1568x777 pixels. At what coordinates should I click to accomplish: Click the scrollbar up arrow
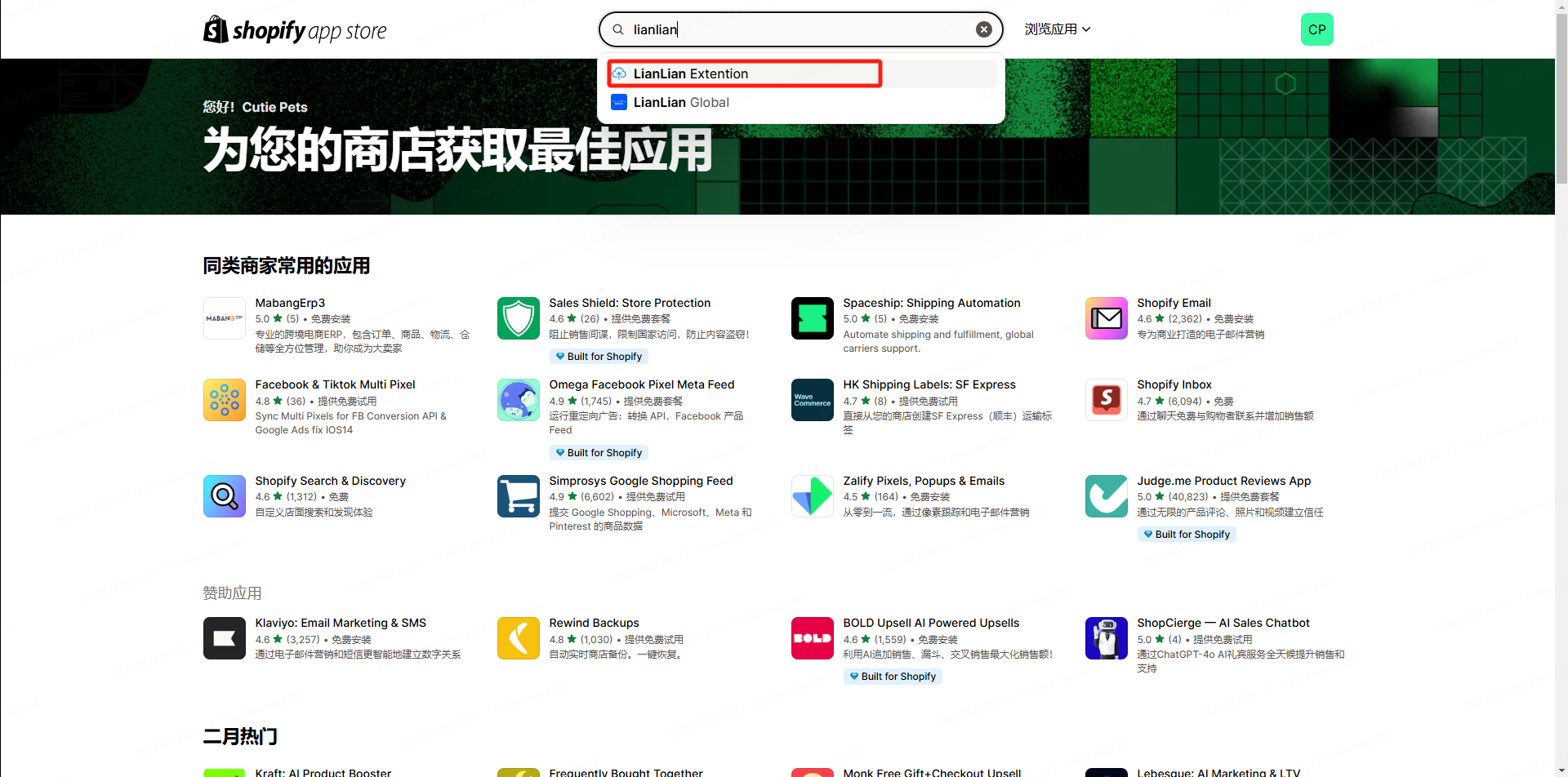click(x=1561, y=6)
